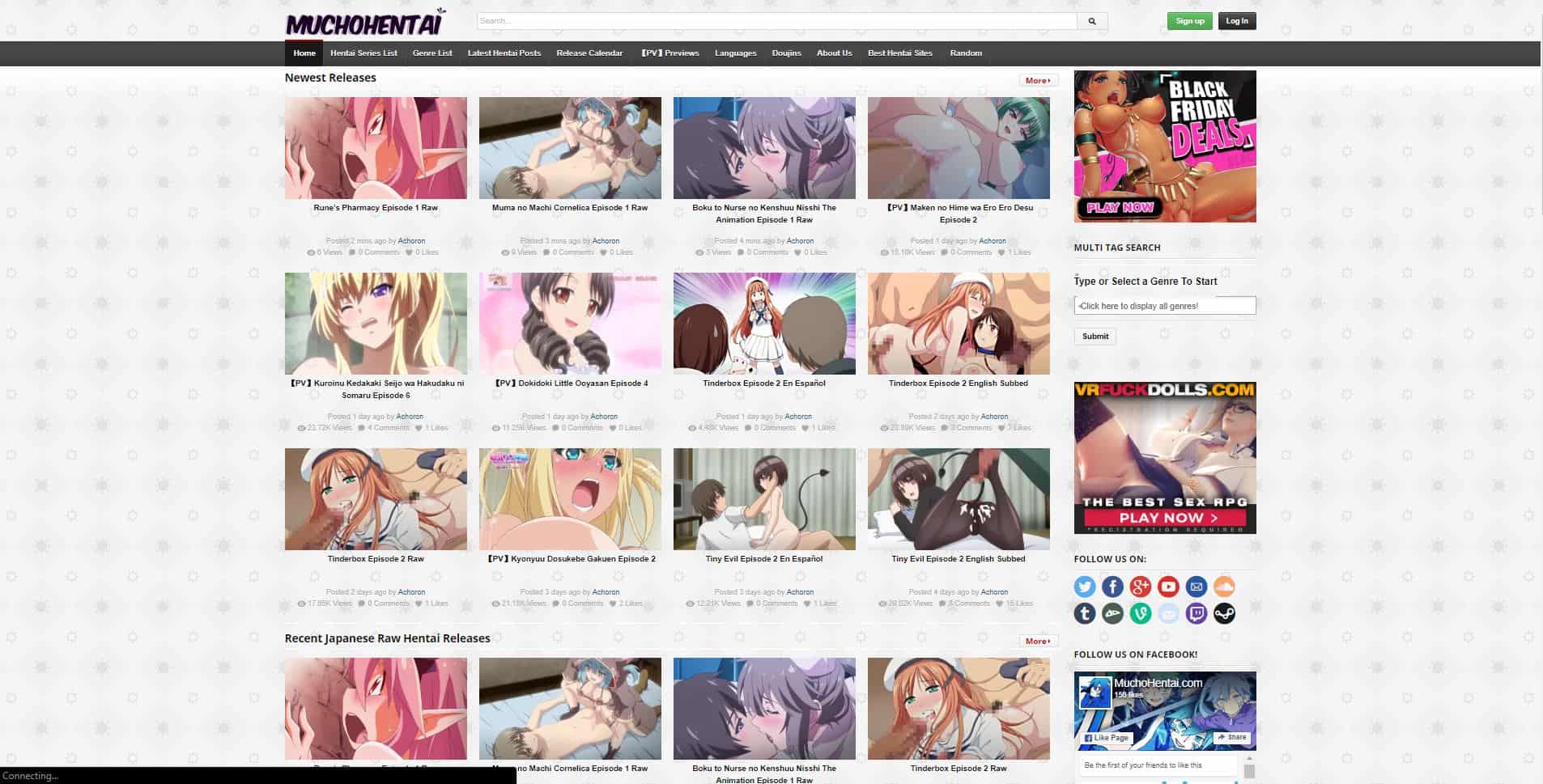Image resolution: width=1543 pixels, height=784 pixels.
Task: Focus the top search input field
Action: coord(776,21)
